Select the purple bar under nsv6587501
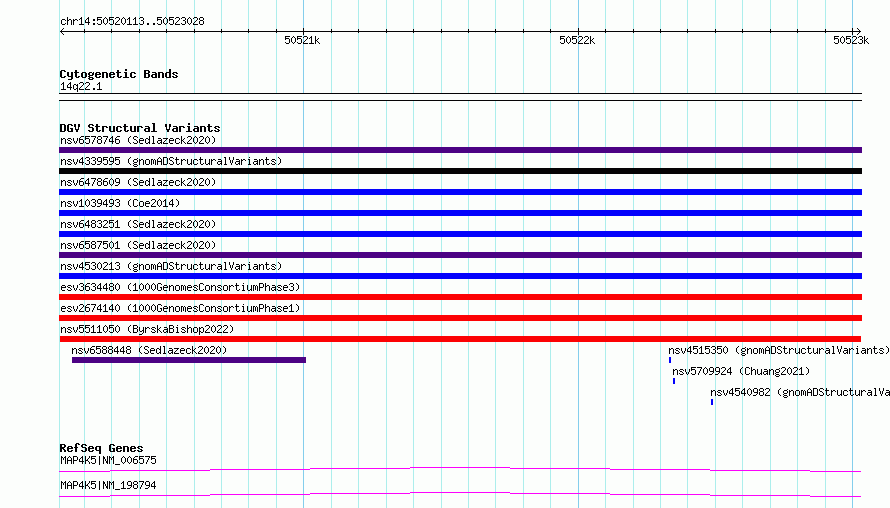Screen dimensions: 890x508 pos(460,255)
